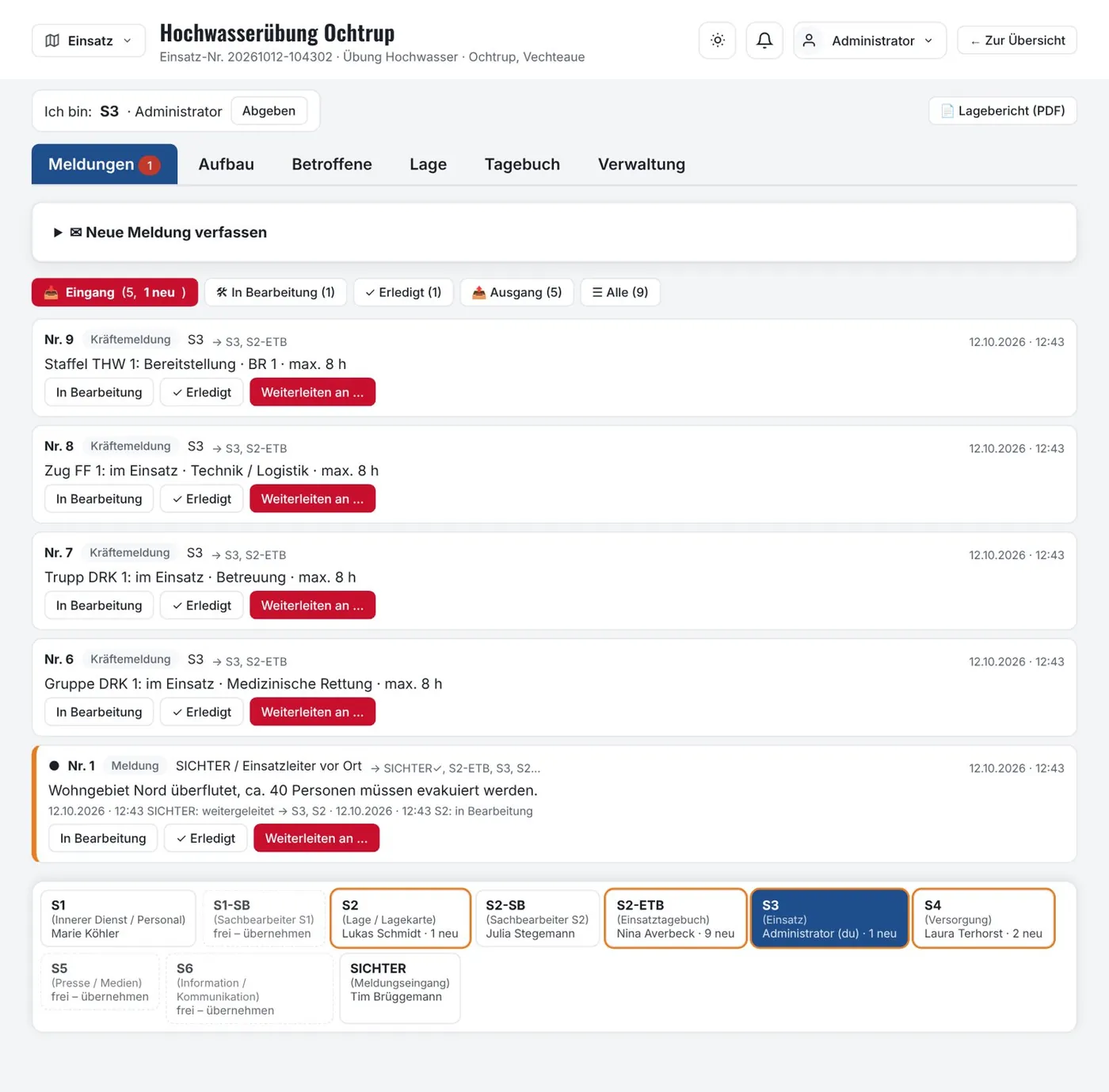Screen dimensions: 1109x1092
Task: Select the S4 Versorgung role card
Action: tap(983, 919)
